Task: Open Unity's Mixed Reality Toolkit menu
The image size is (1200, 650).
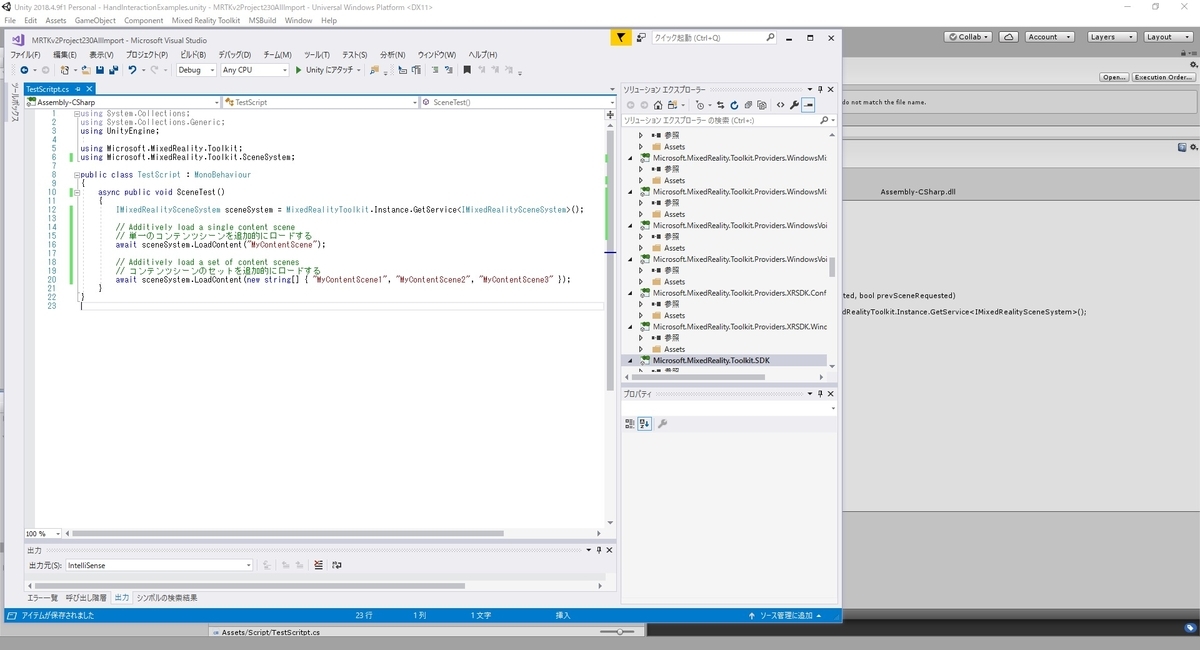Action: tap(205, 20)
